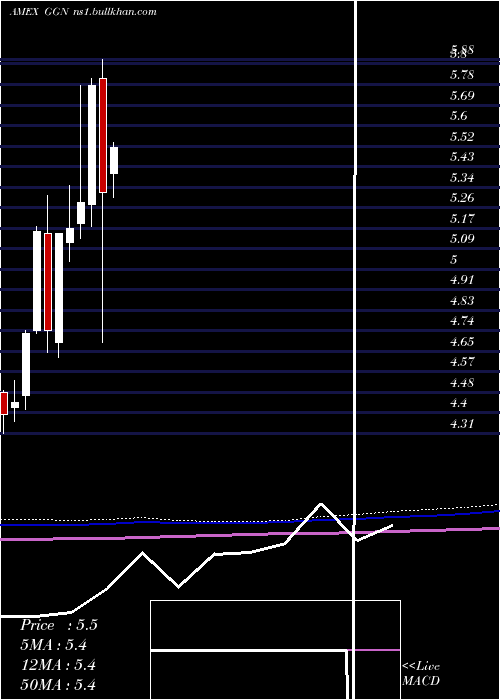Click the 5.26 price axis label
The image size is (500, 700).
[x=462, y=198]
